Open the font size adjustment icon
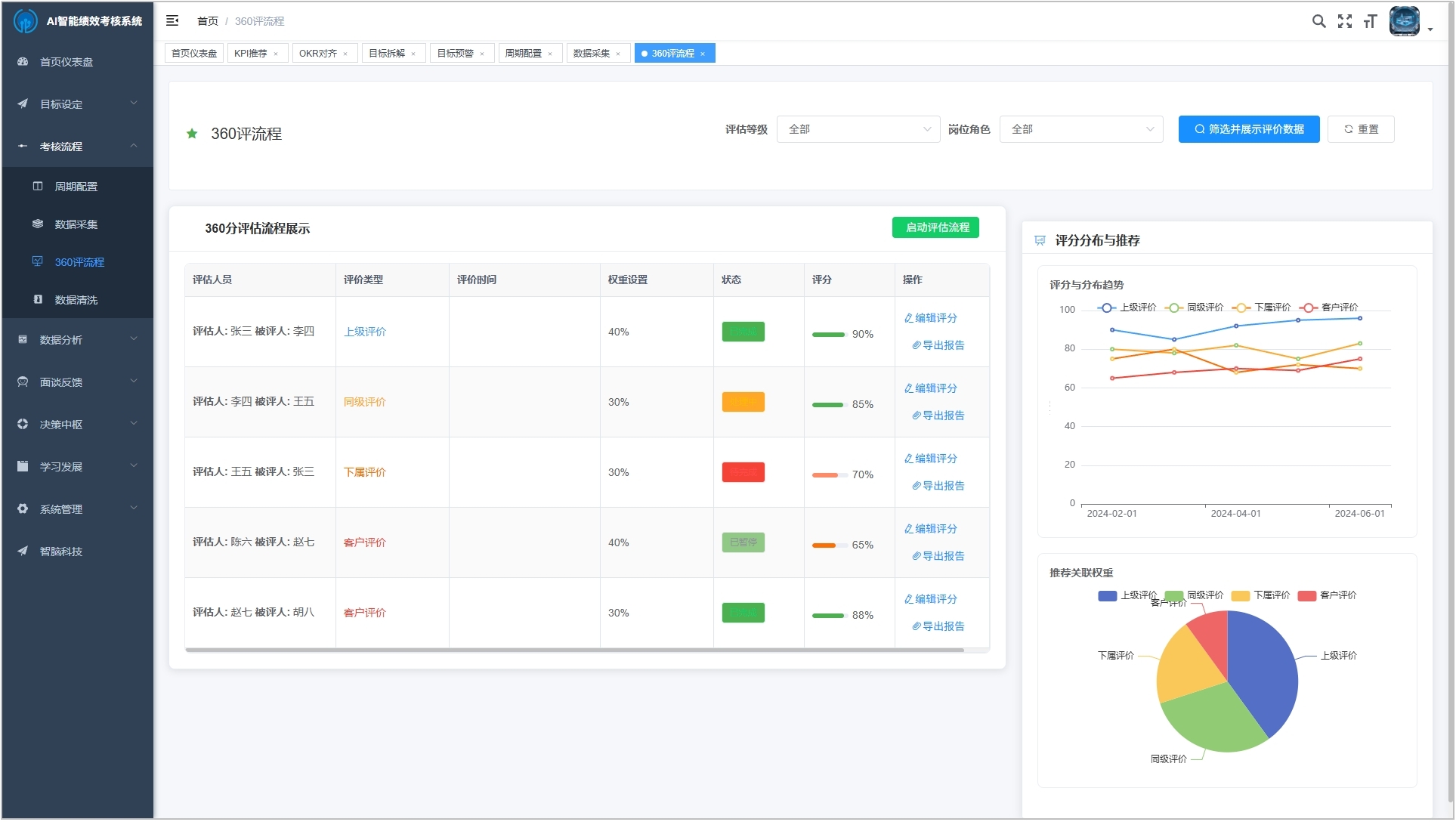 [1370, 21]
